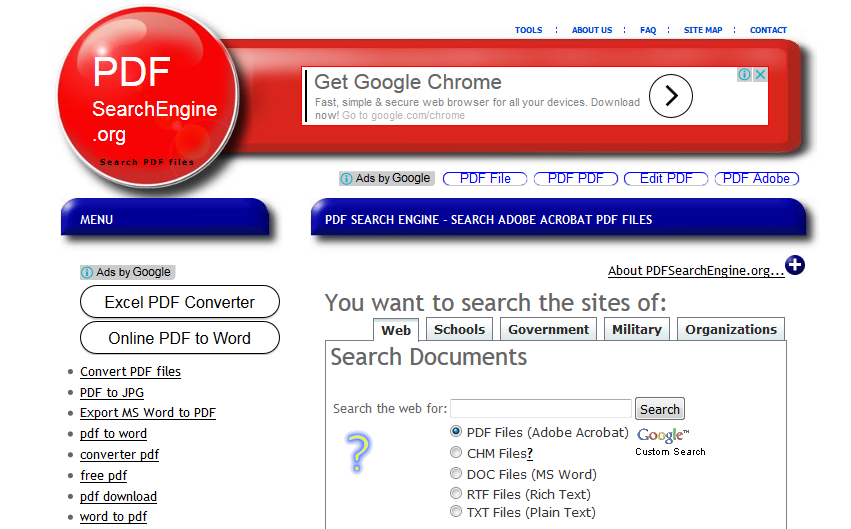This screenshot has height=529, width=851.
Task: Click the info icon in the sidebar Ads by Google label
Action: pos(87,272)
